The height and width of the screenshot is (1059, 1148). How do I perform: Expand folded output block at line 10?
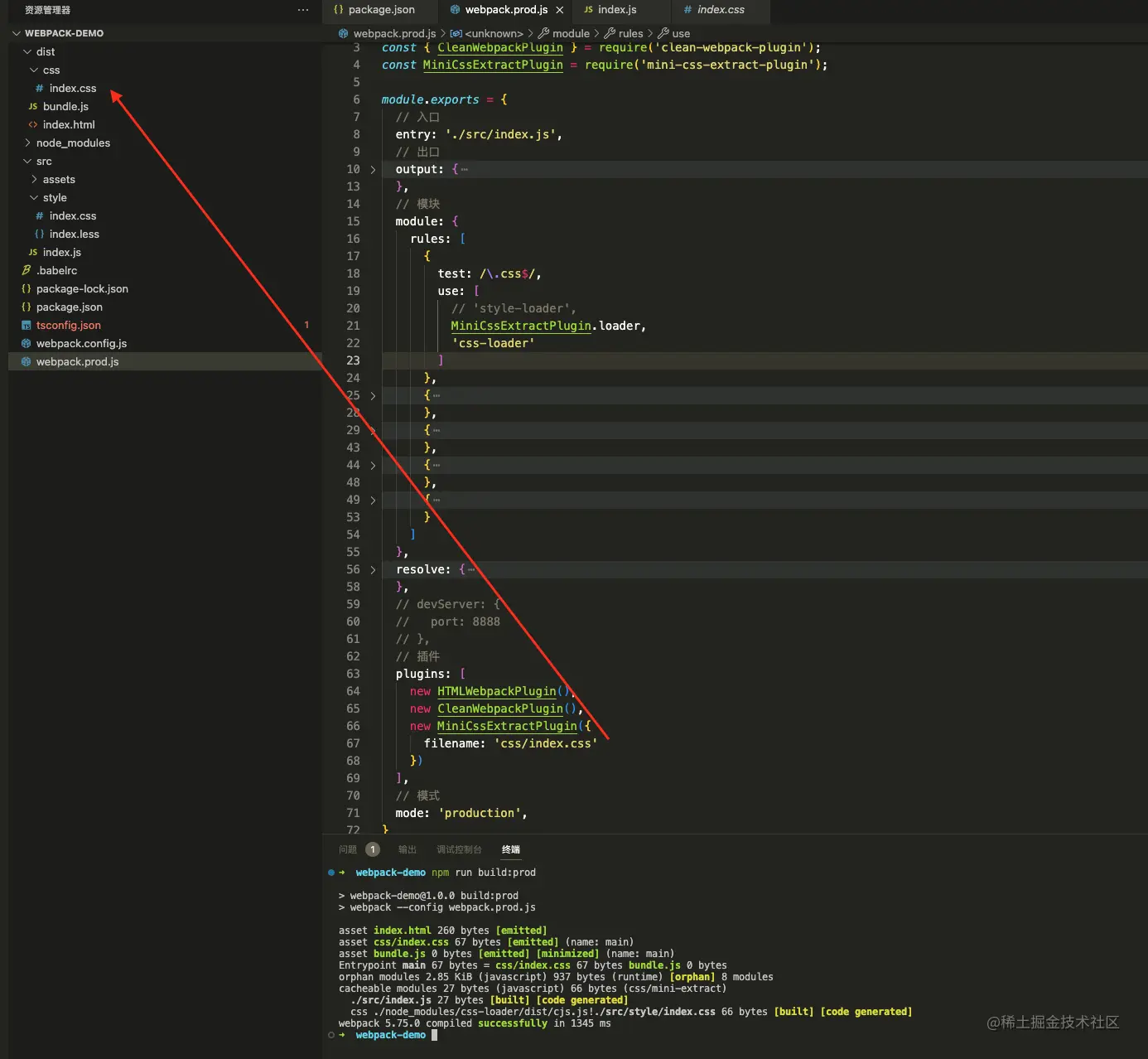tap(373, 169)
